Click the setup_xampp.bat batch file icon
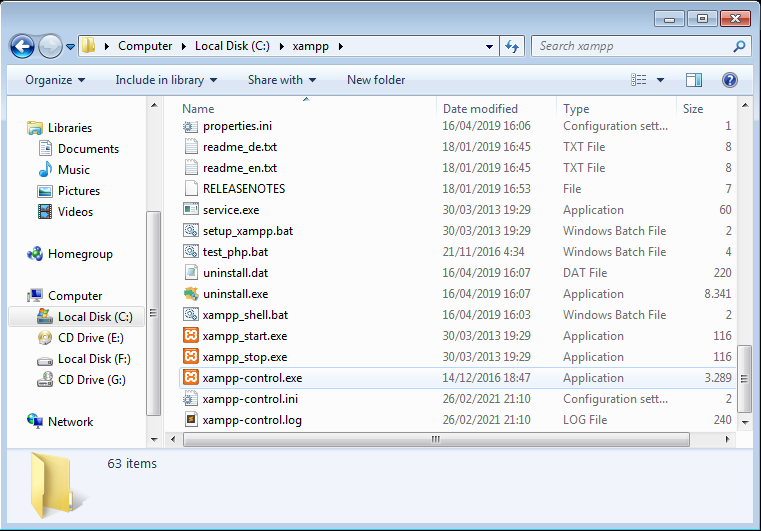Screen dimensions: 761x531 [x=191, y=231]
